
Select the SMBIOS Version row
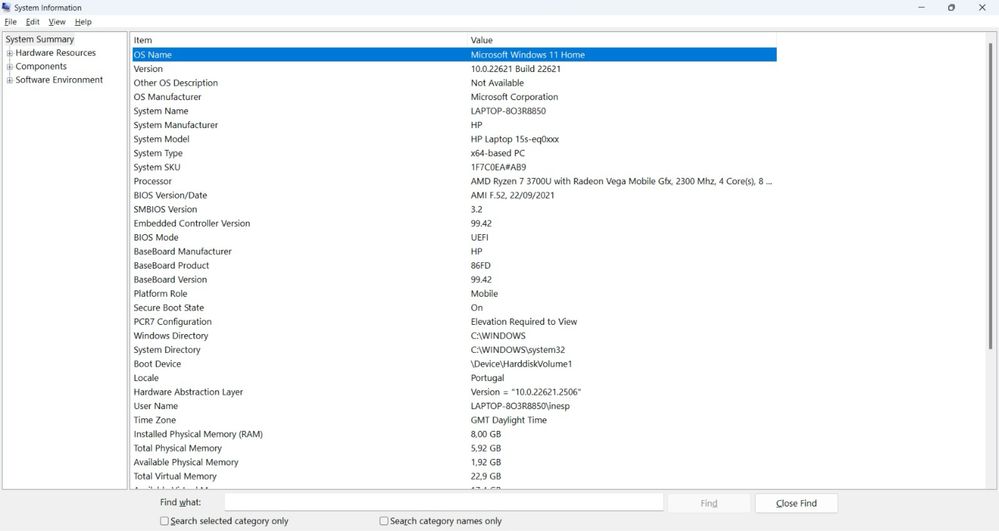point(454,209)
